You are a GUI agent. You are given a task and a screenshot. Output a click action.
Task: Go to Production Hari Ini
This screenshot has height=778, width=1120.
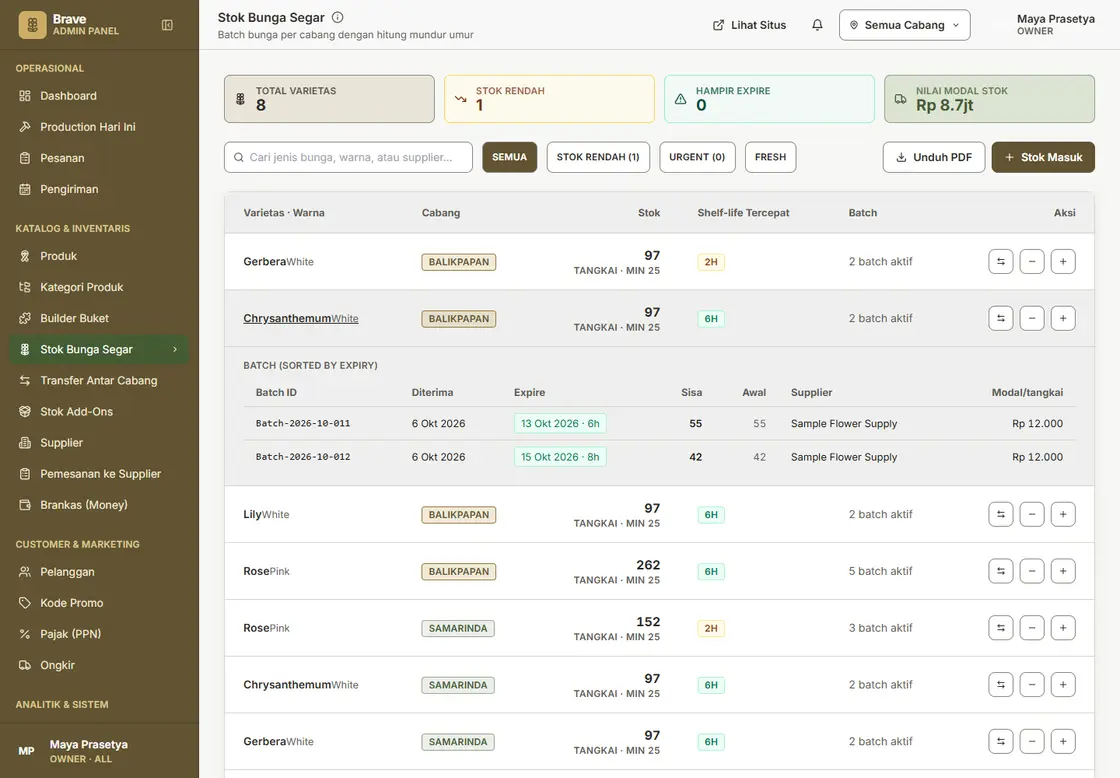pyautogui.click(x=99, y=127)
